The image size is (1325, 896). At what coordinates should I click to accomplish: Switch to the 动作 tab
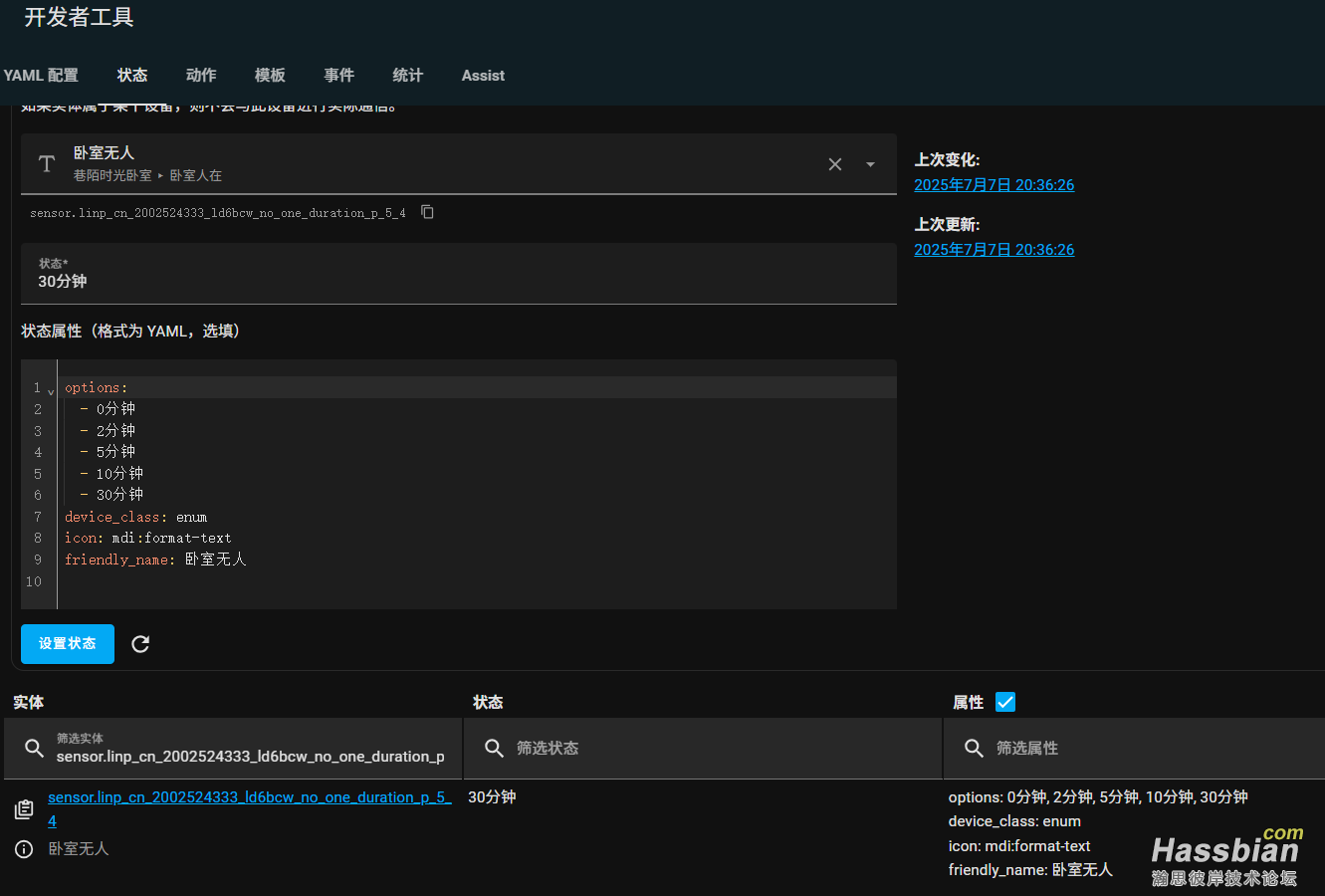(x=201, y=76)
